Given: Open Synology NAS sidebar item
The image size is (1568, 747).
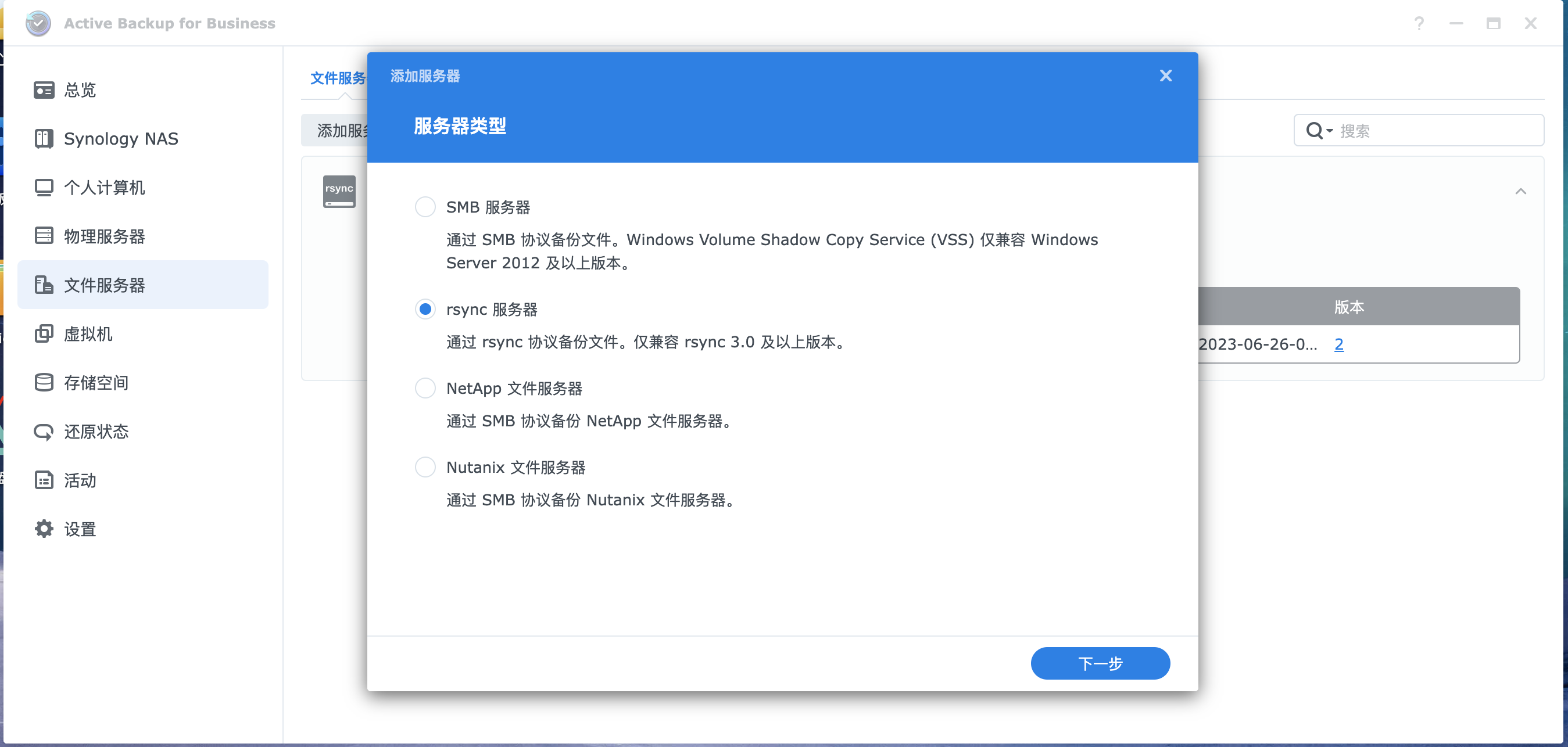Looking at the screenshot, I should 142,139.
